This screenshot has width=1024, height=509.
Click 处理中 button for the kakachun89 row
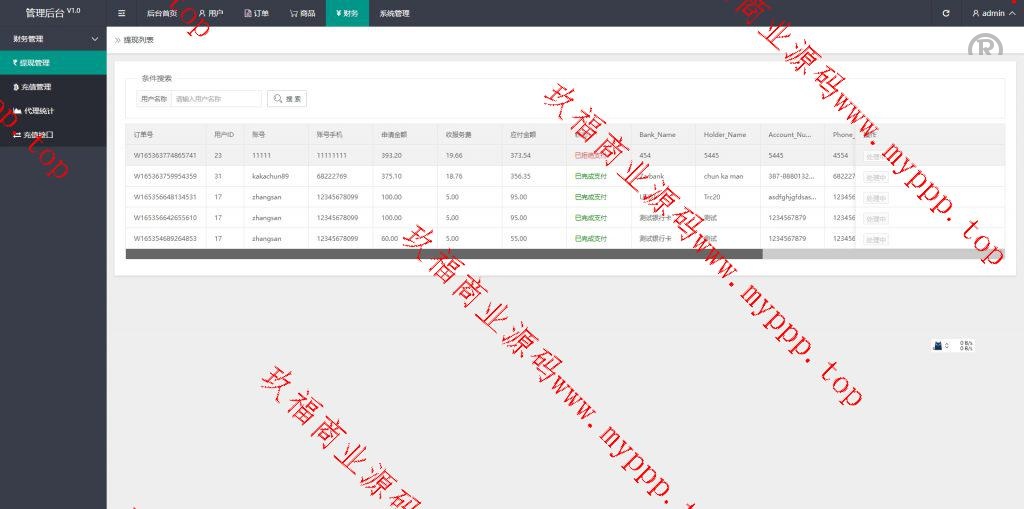(875, 177)
